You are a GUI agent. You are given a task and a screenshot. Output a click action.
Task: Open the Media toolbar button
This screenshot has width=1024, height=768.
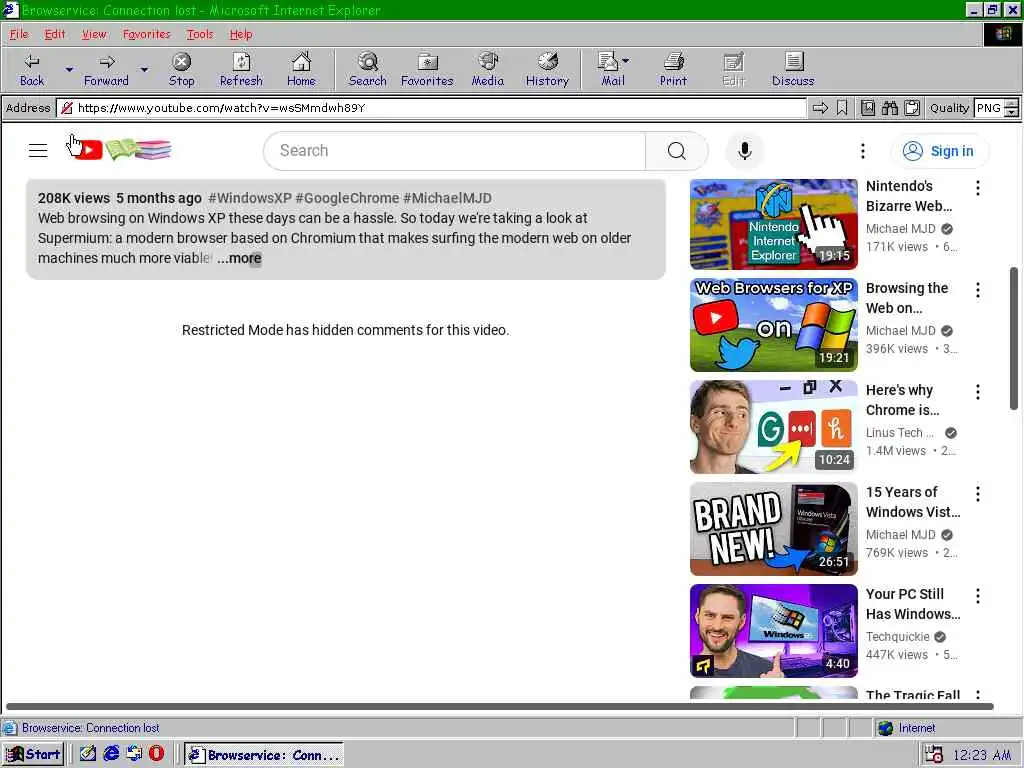488,70
